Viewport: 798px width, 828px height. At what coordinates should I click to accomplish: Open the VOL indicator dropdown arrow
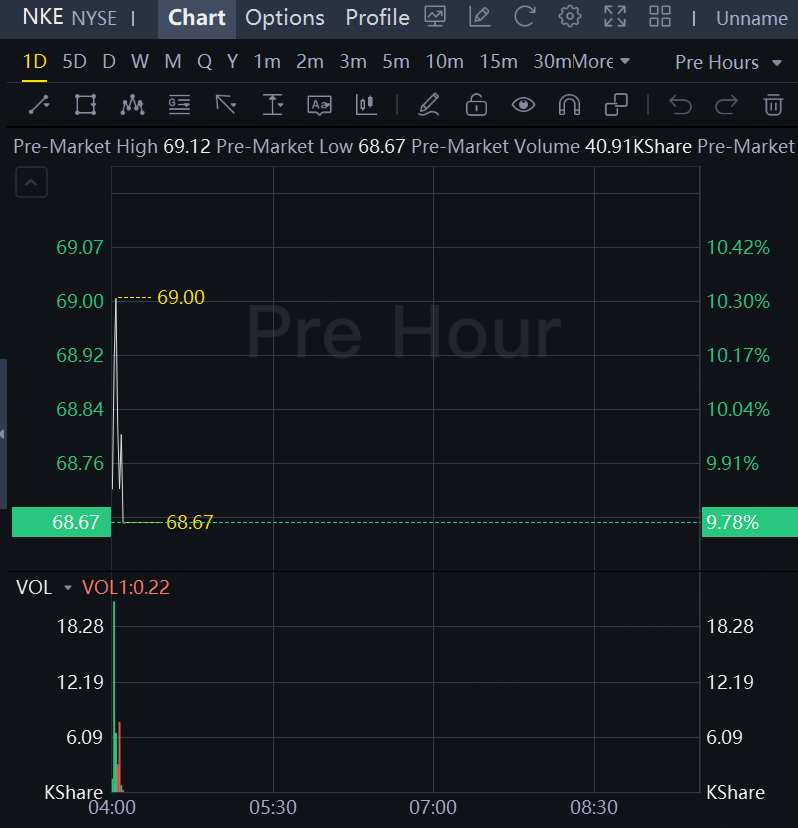68,588
